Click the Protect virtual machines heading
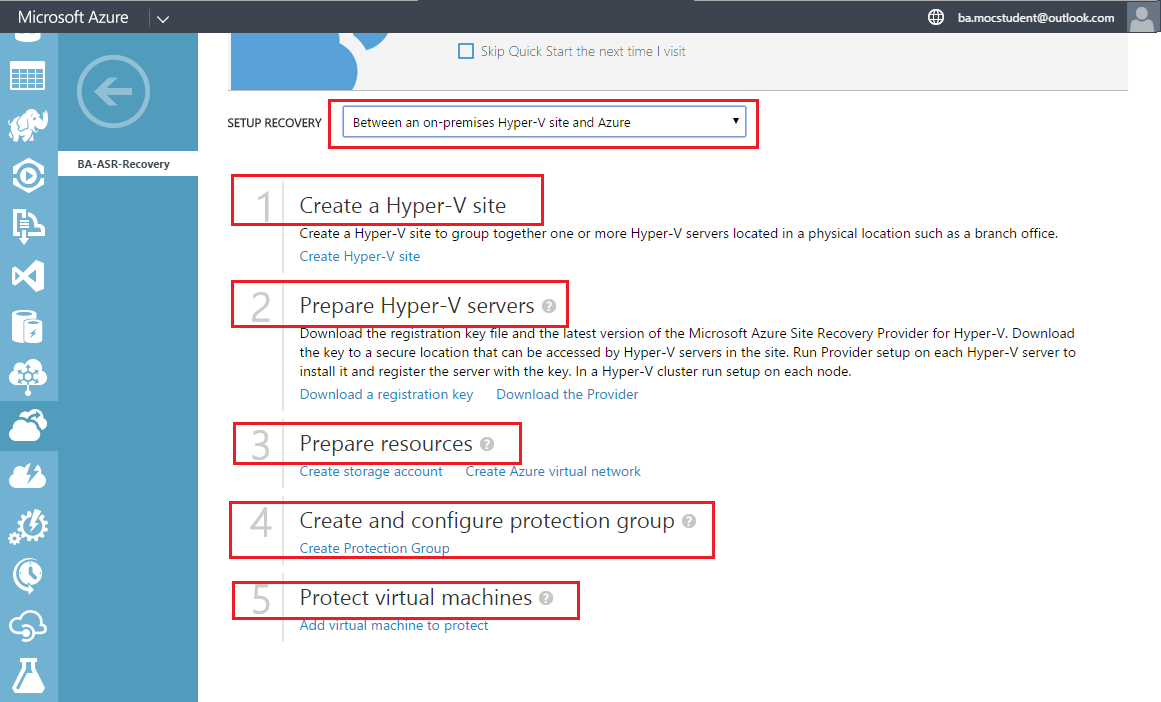This screenshot has width=1161, height=702. tap(415, 598)
